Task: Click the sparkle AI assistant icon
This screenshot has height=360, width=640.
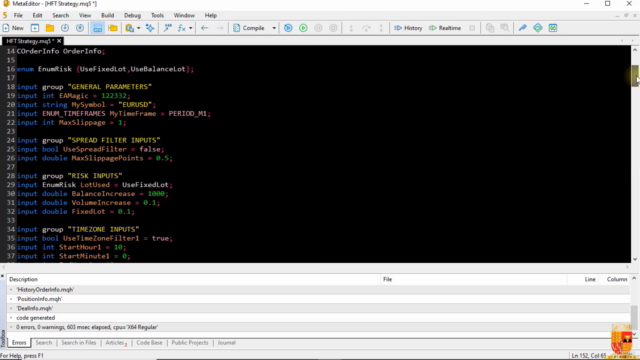Action: pos(150,28)
